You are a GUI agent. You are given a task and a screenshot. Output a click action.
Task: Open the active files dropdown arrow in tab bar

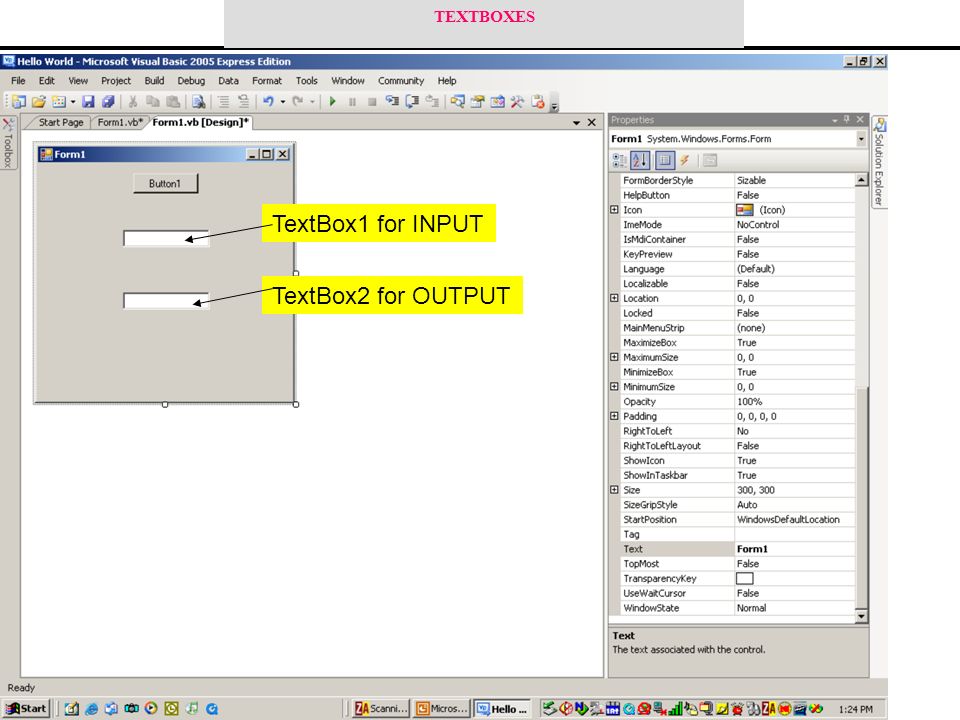(576, 123)
